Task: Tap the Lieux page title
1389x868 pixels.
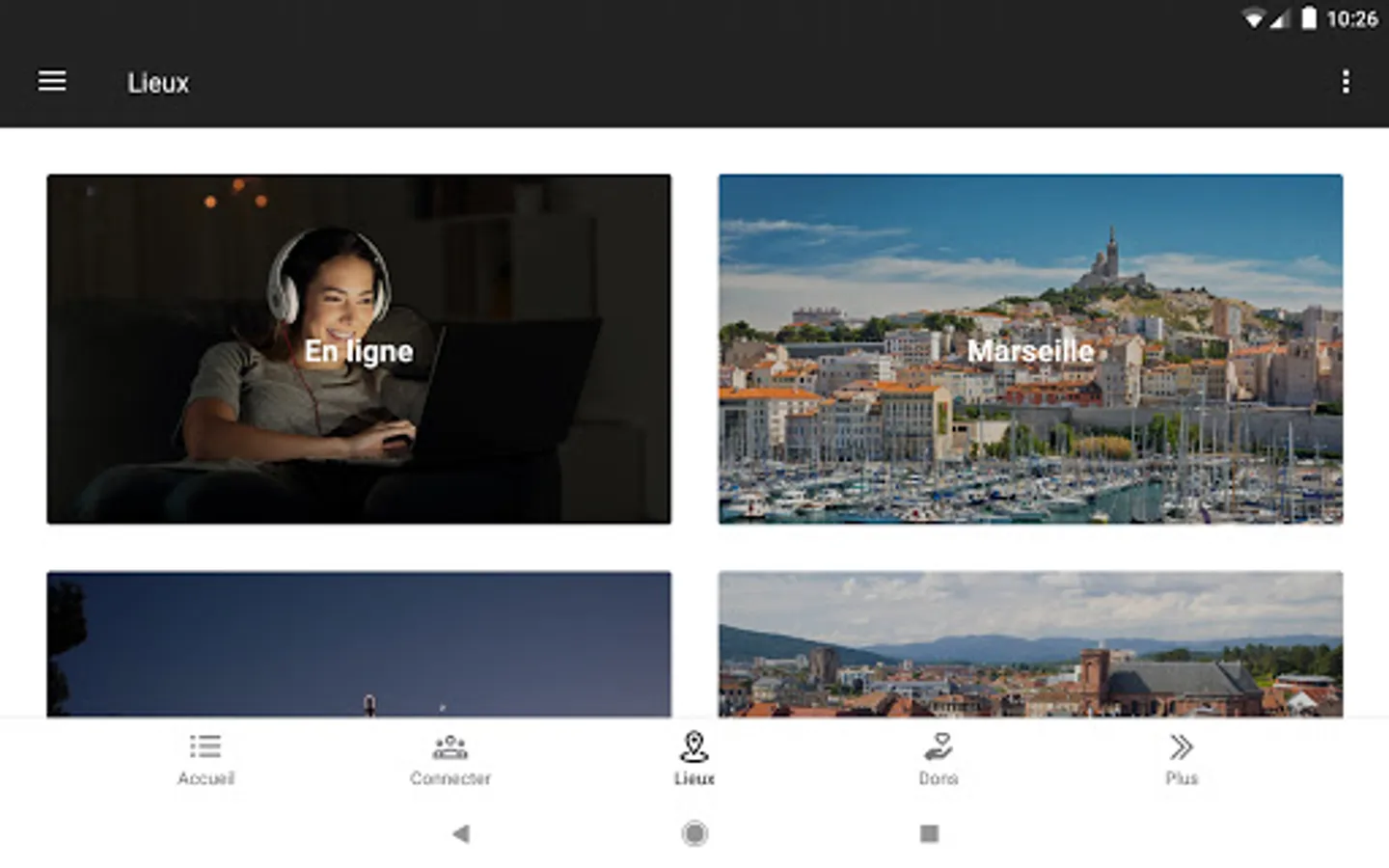Action: click(x=158, y=83)
